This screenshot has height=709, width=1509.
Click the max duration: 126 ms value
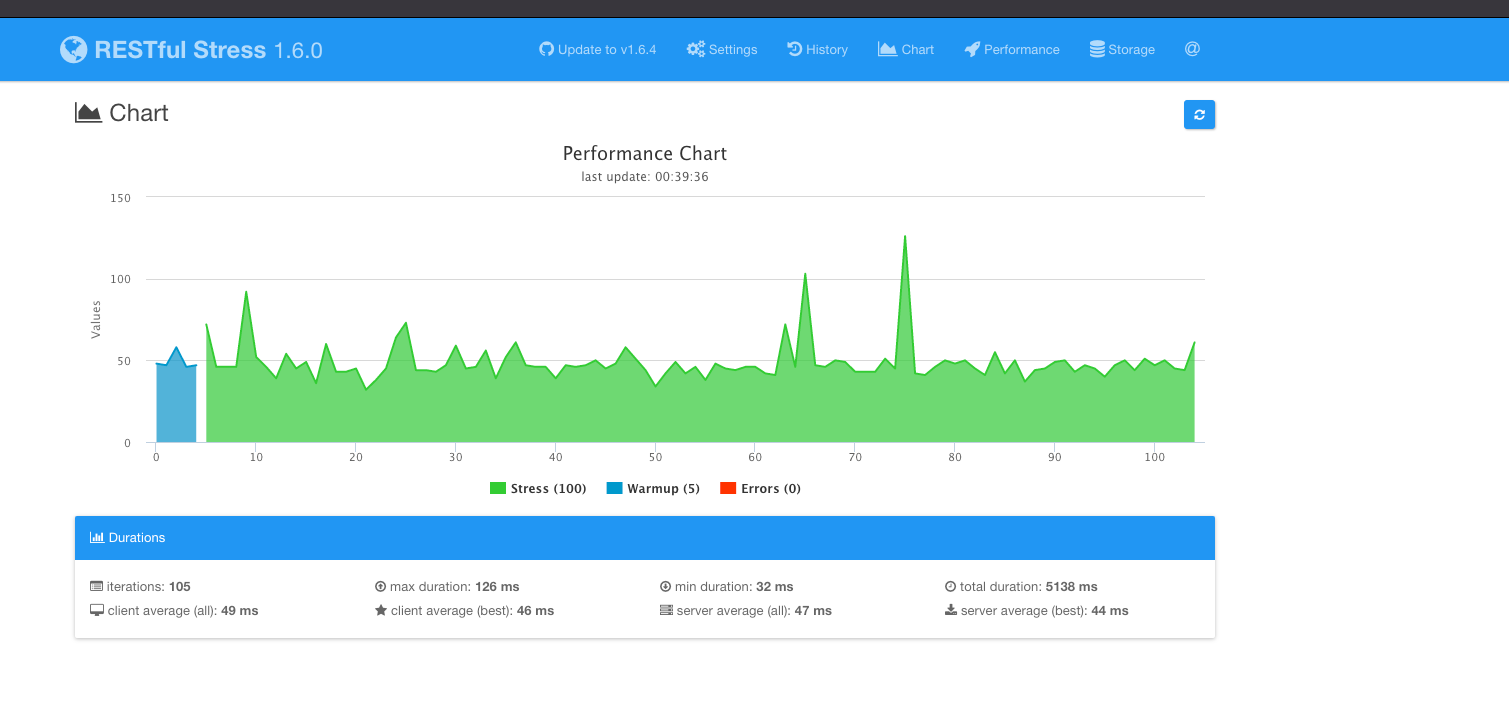point(497,587)
